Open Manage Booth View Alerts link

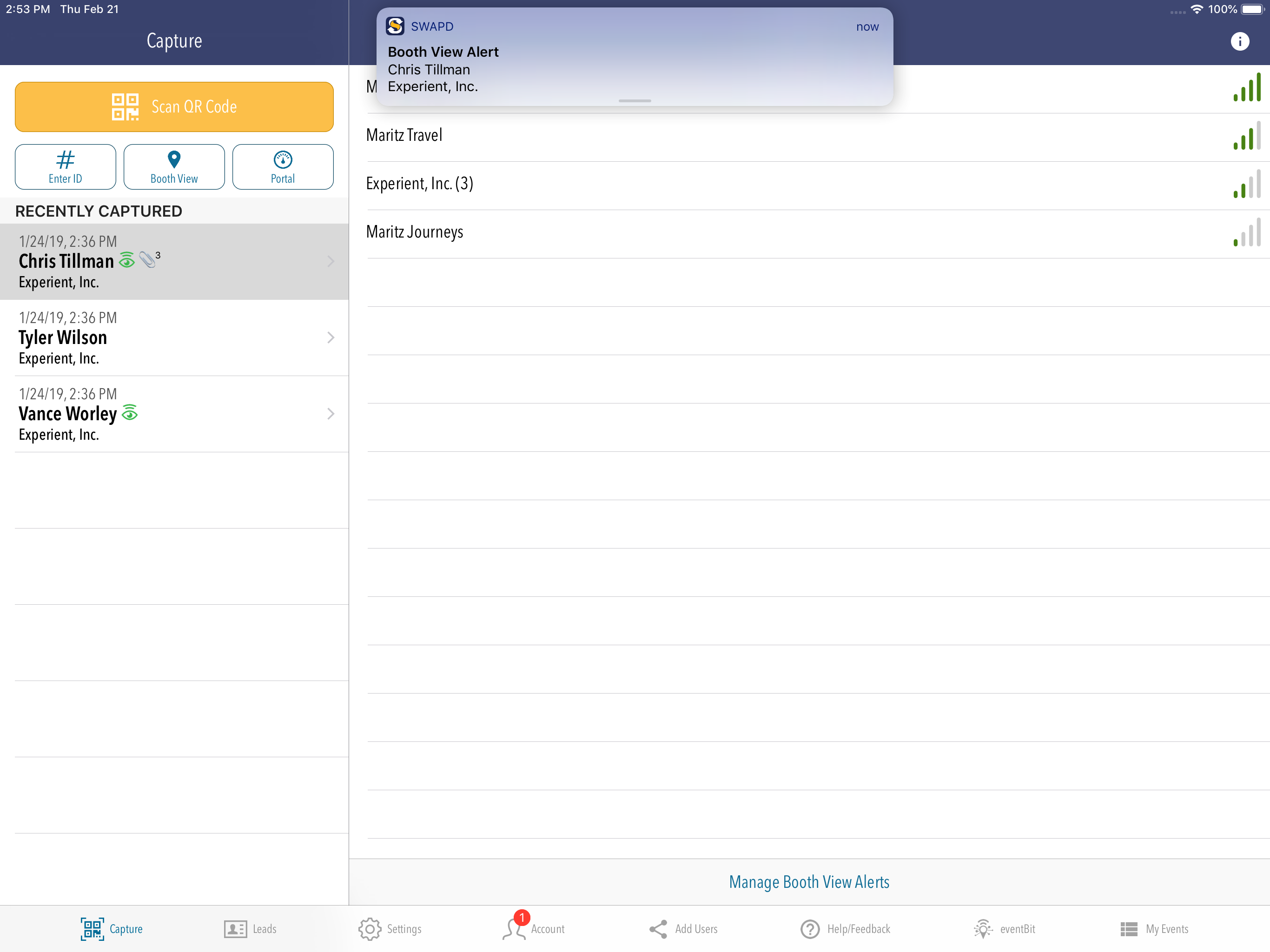pyautogui.click(x=808, y=881)
